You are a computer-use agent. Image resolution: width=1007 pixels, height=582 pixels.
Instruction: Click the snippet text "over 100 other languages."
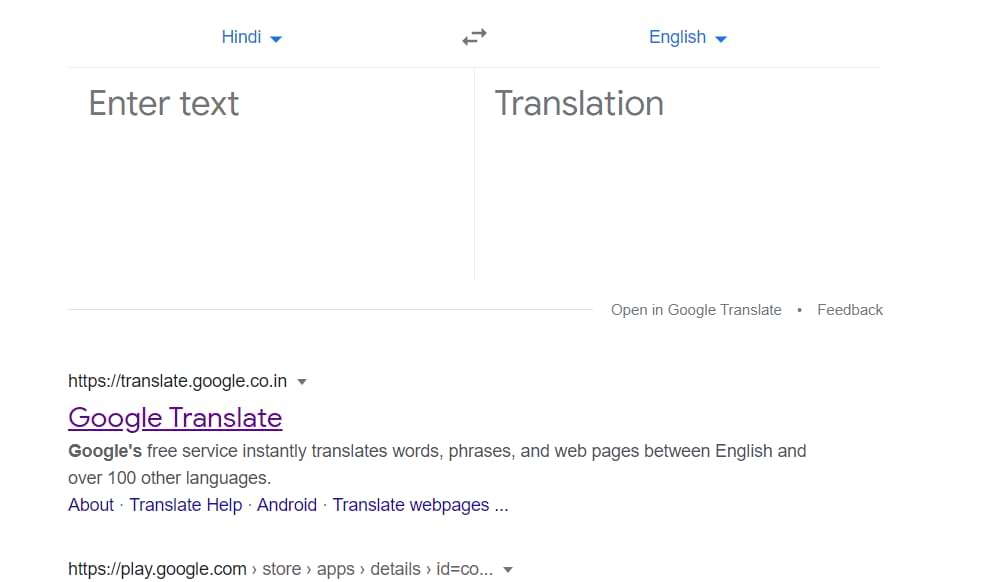point(170,478)
